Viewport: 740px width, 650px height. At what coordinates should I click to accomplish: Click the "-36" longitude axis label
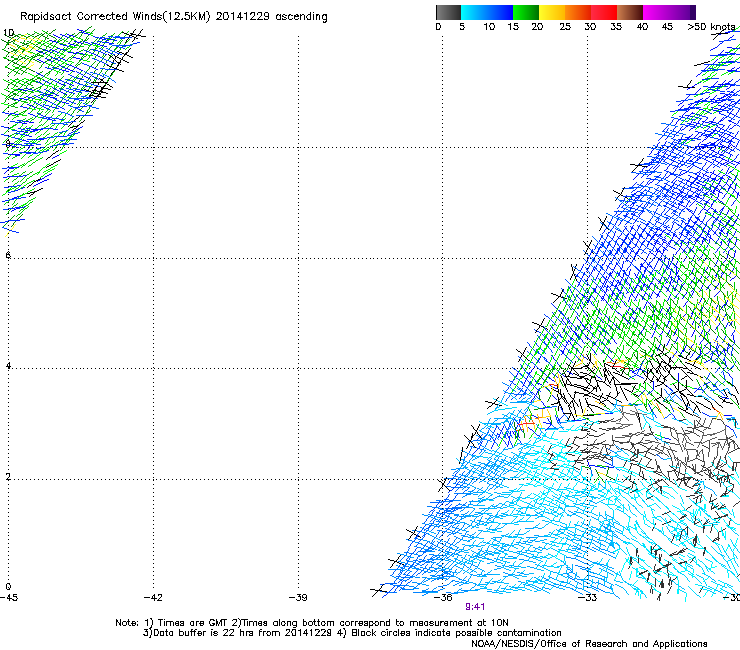tap(443, 598)
